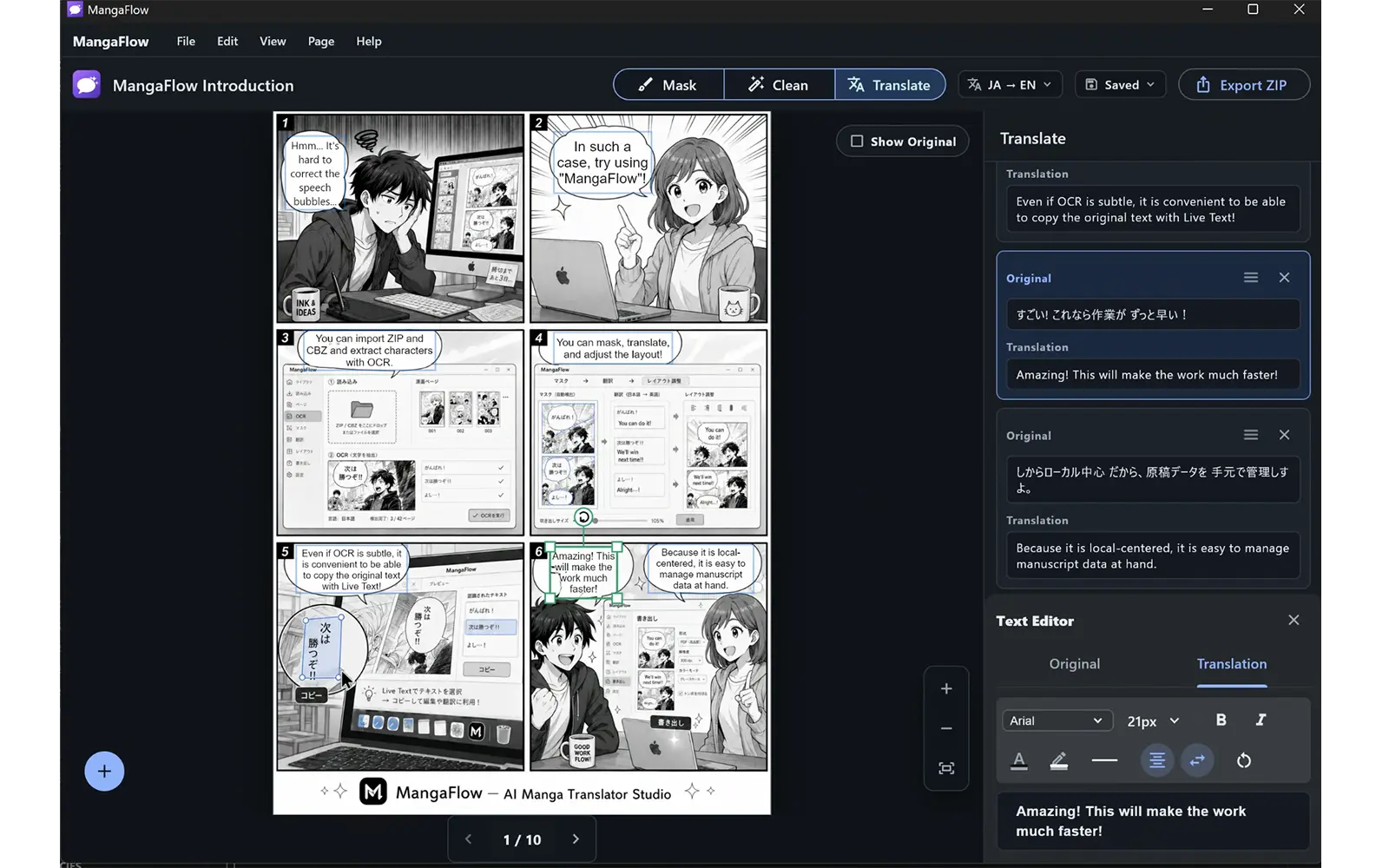Toggle center text alignment

(x=1157, y=760)
